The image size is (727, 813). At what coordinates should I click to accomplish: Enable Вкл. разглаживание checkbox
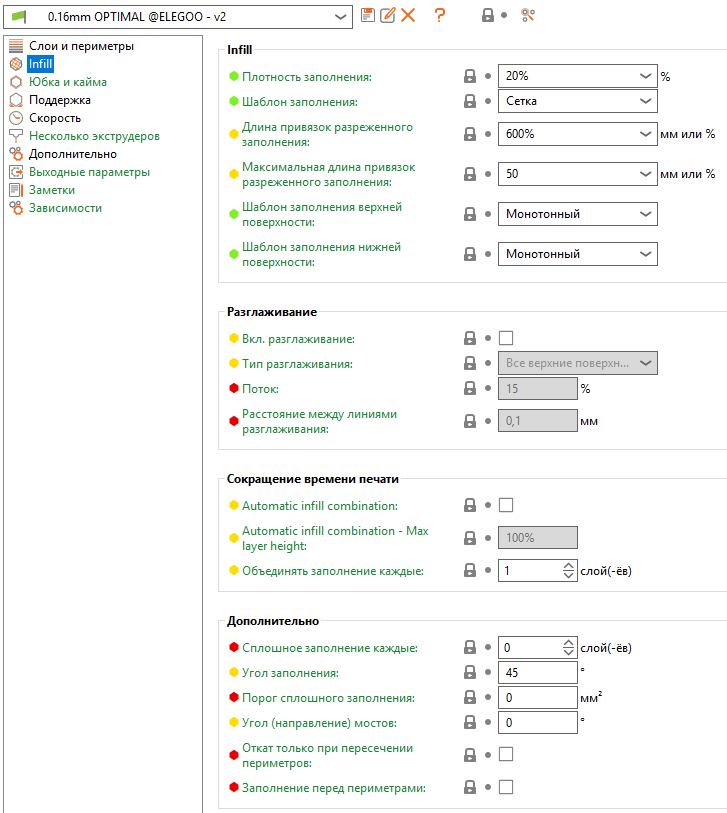506,338
